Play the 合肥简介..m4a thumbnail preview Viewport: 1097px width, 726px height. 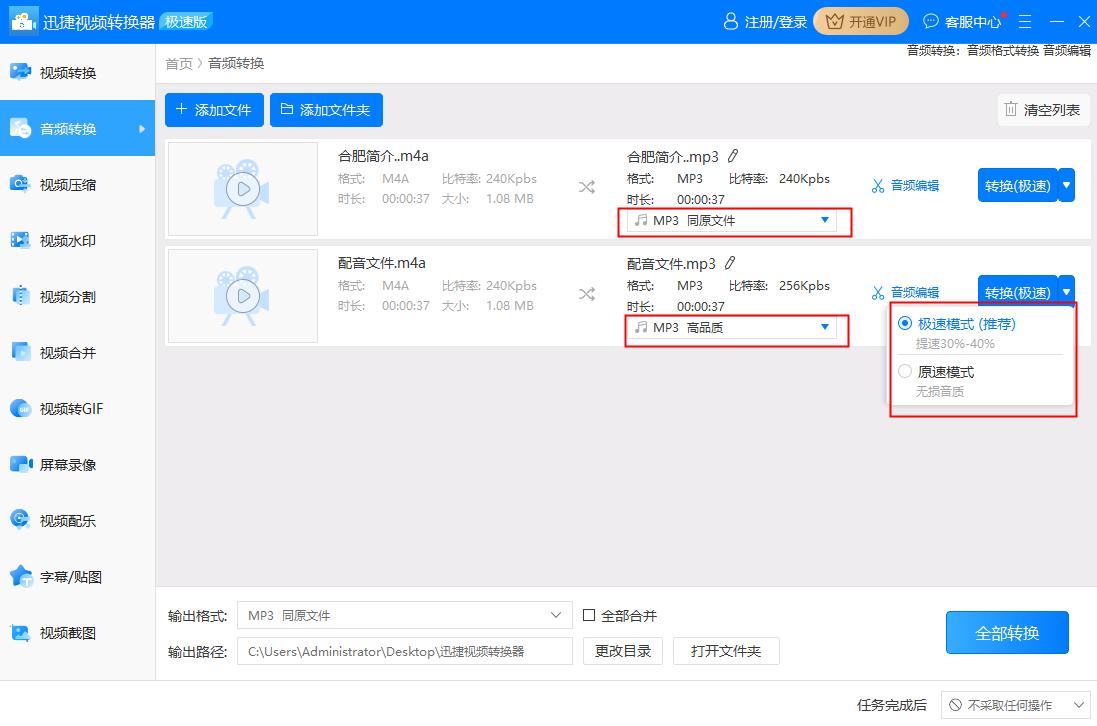point(242,188)
